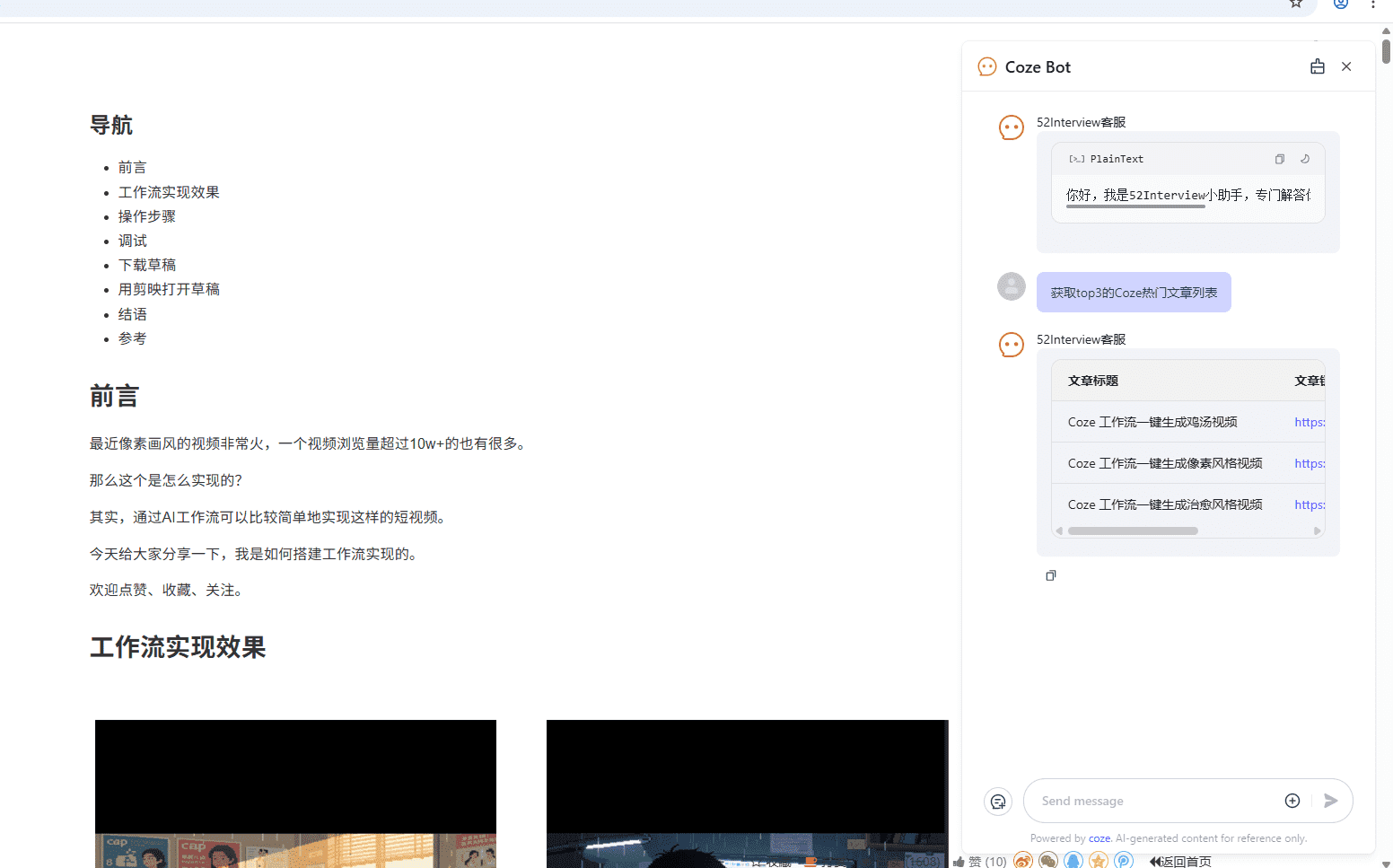Toggle dark theme on the PlainText block
The width and height of the screenshot is (1393, 868).
(x=1305, y=159)
